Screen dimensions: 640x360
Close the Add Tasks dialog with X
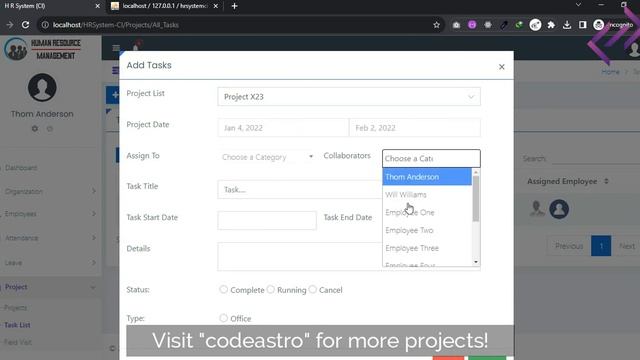pos(502,67)
